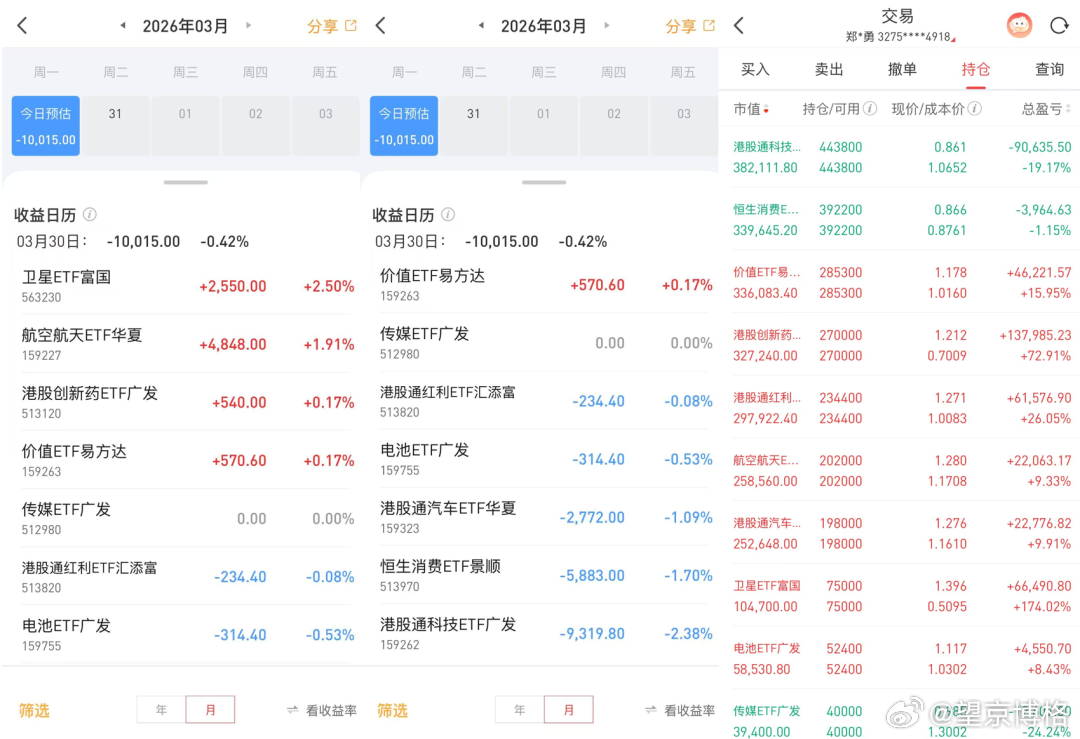This screenshot has height=739, width=1080.
Task: Select the 月 view in the left panel
Action: (210, 709)
